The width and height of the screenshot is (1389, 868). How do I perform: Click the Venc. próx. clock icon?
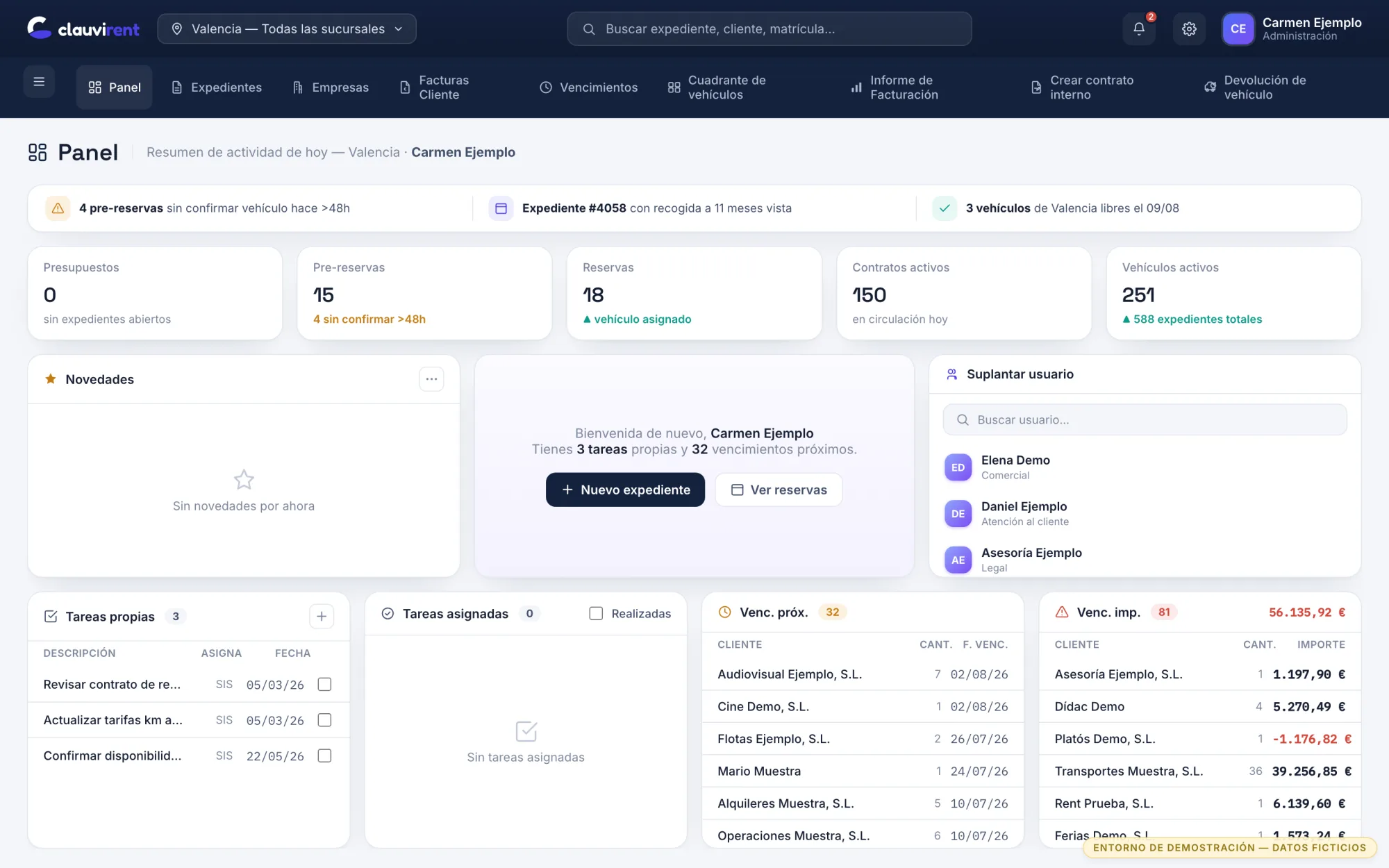[724, 612]
